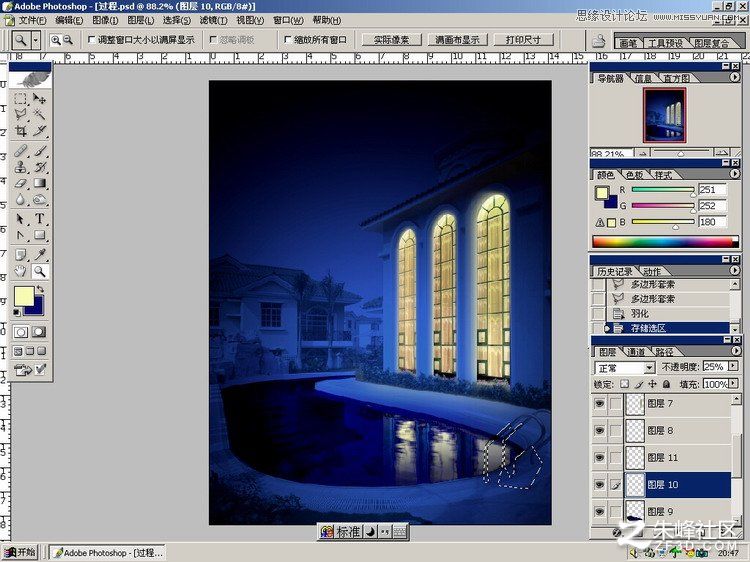Open the 滤镜 (Filter) menu

(213, 20)
